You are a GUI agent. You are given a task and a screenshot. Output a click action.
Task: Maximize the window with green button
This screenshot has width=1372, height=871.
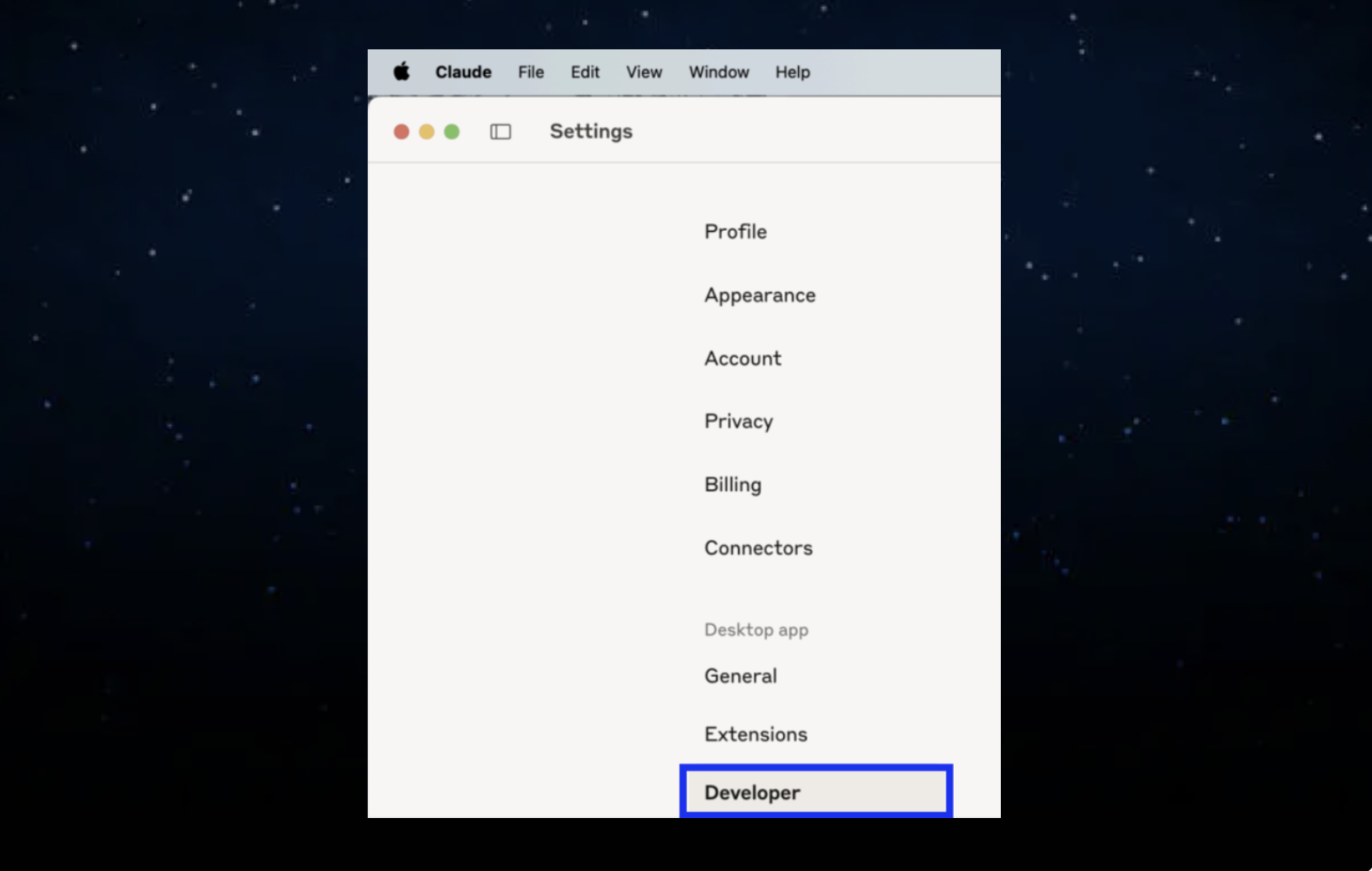coord(451,131)
